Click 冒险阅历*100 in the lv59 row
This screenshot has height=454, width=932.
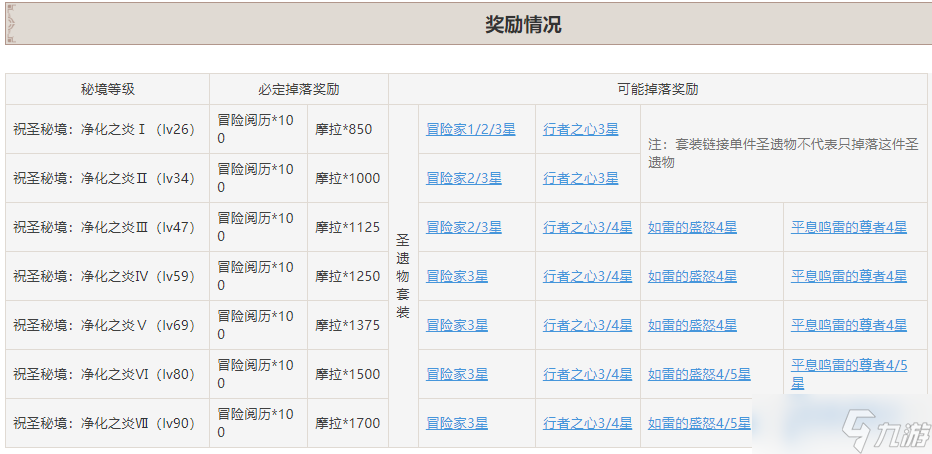coord(259,276)
